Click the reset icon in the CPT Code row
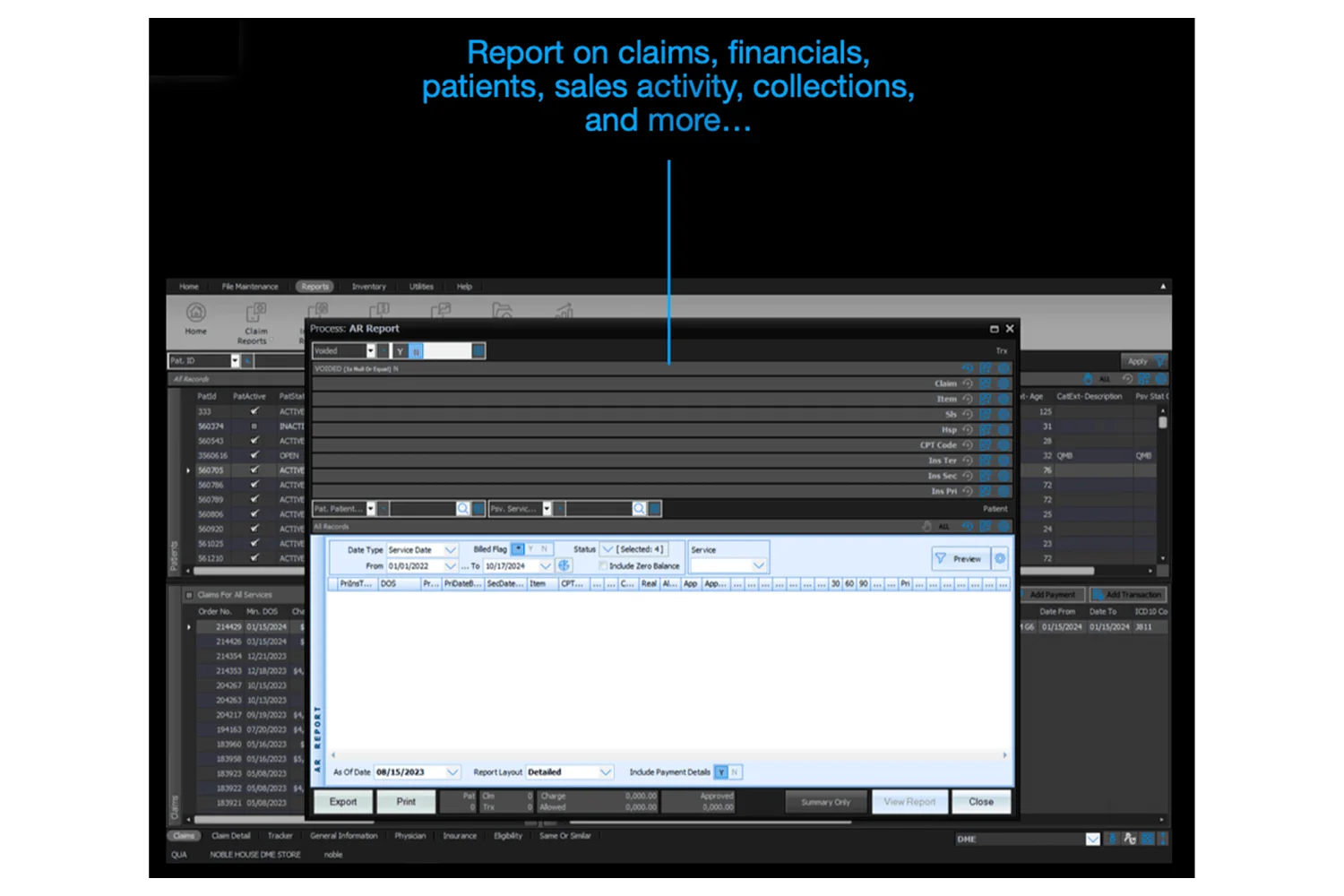 click(967, 445)
